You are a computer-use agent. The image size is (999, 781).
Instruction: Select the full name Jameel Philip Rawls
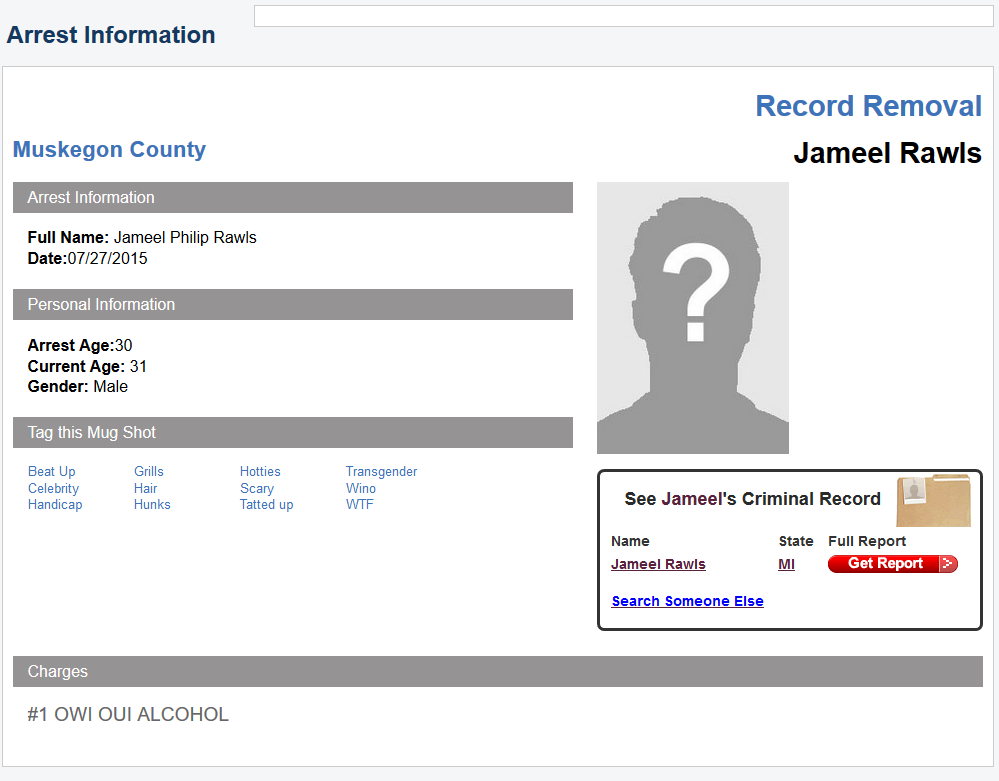[x=185, y=238]
